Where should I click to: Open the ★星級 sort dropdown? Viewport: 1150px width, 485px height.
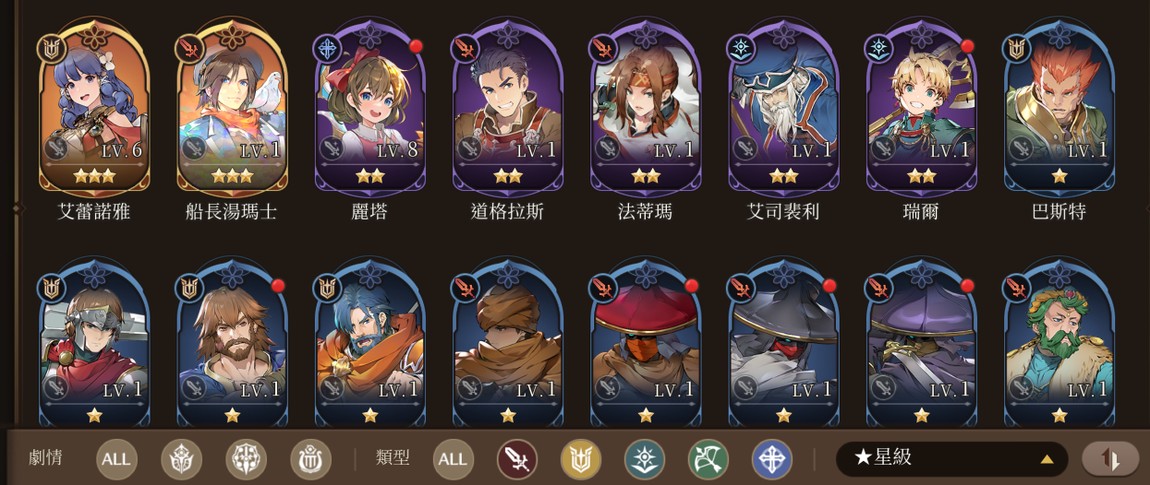pos(952,459)
